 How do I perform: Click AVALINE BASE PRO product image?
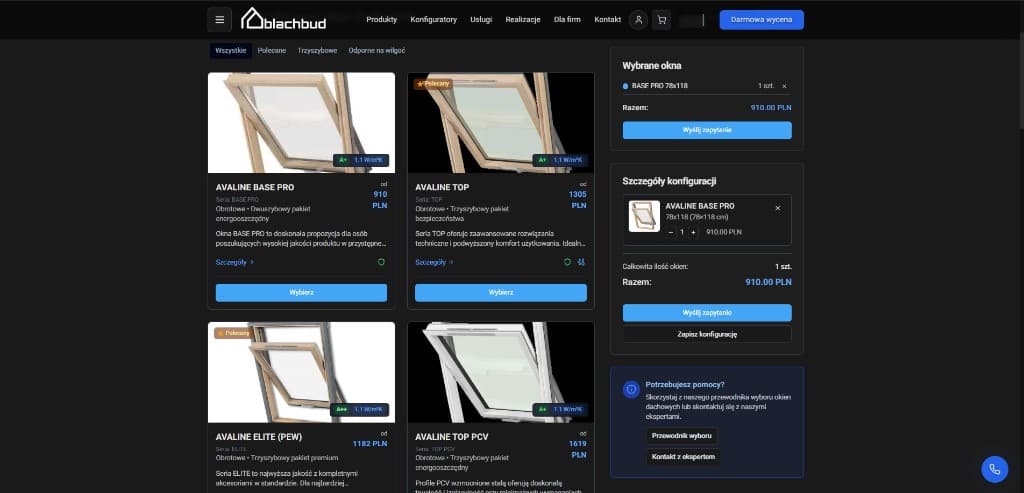(x=301, y=123)
